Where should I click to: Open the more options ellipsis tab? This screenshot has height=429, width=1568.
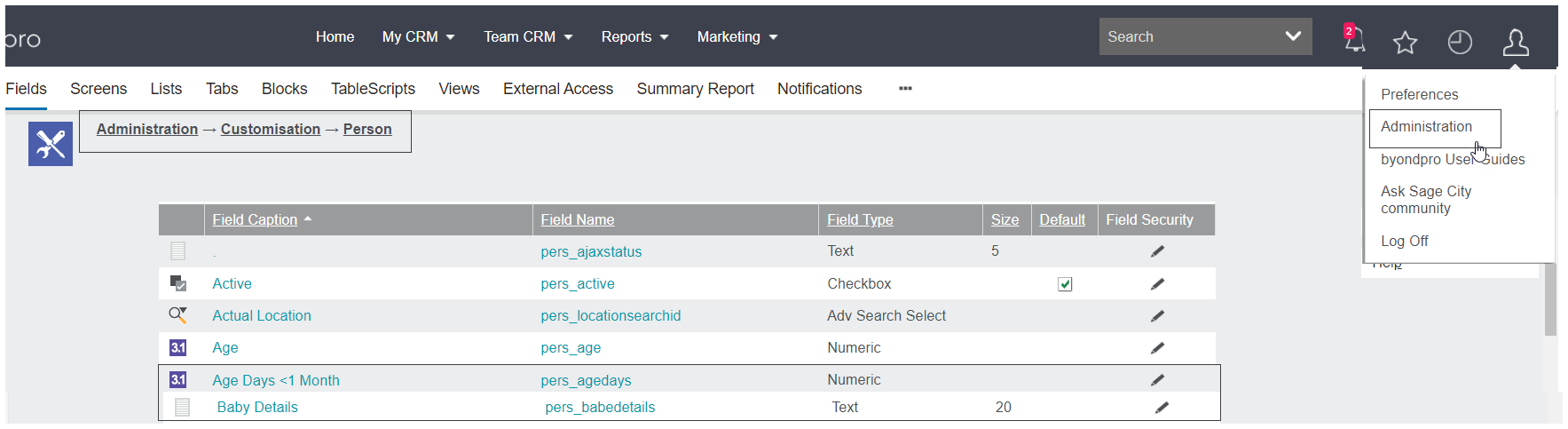pyautogui.click(x=905, y=89)
